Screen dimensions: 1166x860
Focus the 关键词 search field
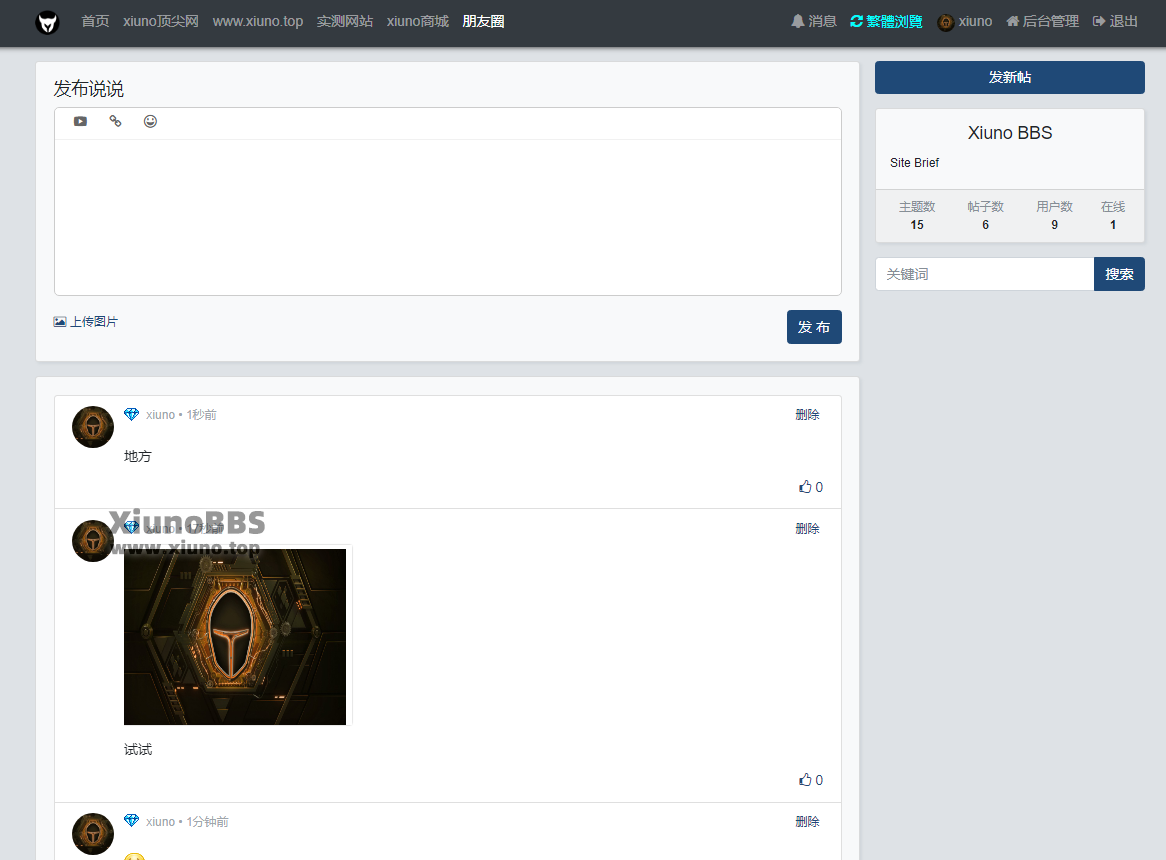(x=985, y=274)
